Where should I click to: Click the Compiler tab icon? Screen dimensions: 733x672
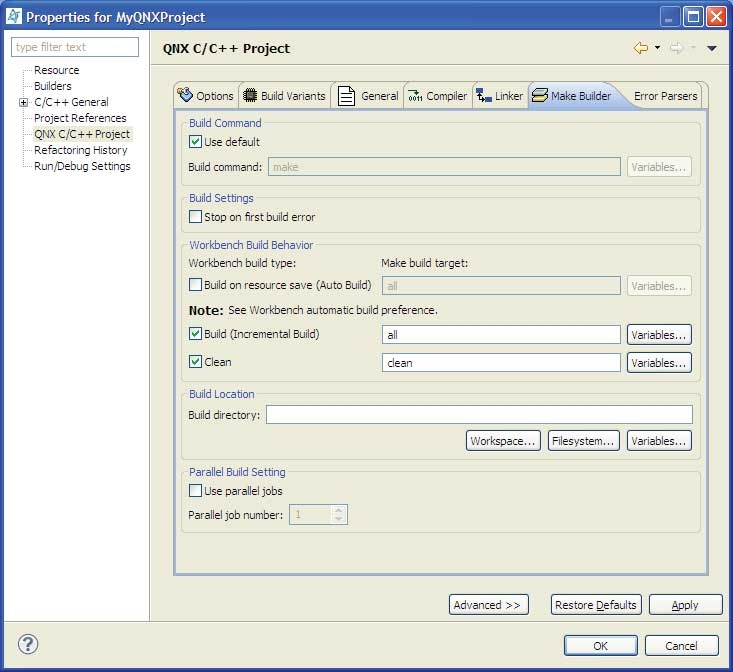point(415,96)
